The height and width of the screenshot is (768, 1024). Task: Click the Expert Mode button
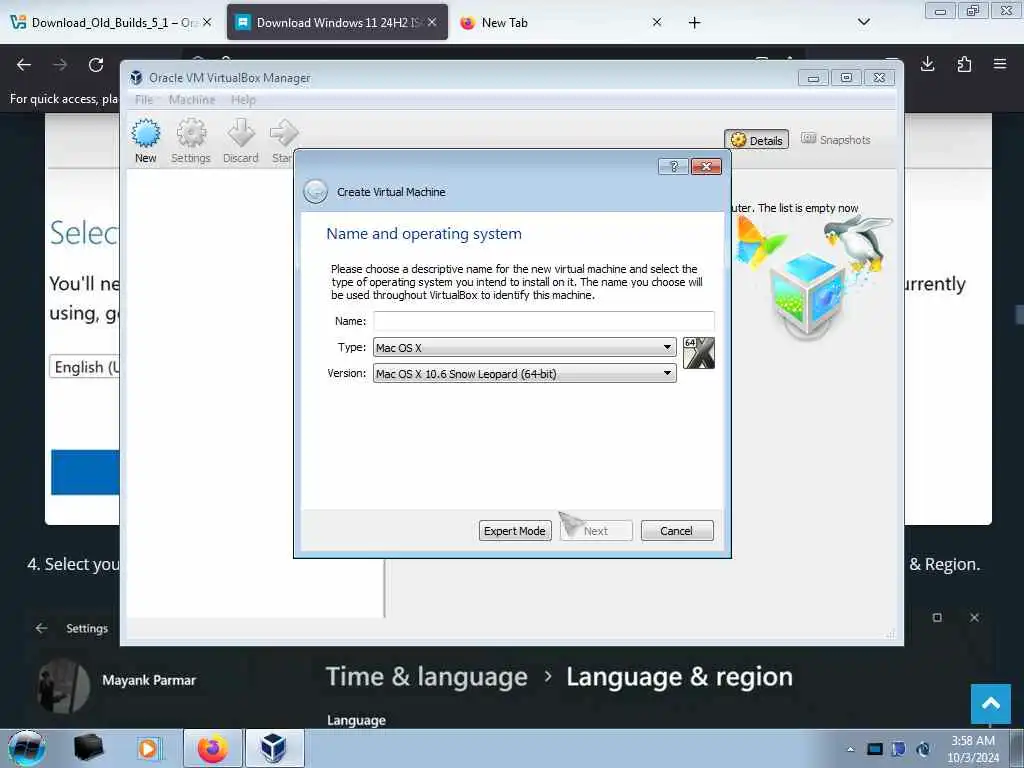[515, 531]
